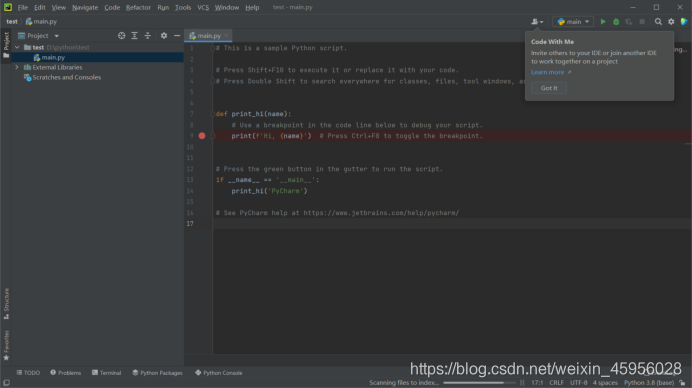Open TODO tool window
The width and height of the screenshot is (692, 388).
[x=29, y=373]
